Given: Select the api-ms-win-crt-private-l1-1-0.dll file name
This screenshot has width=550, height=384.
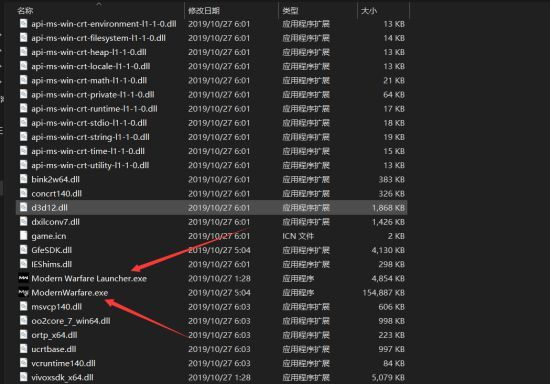Looking at the screenshot, I should tap(93, 94).
